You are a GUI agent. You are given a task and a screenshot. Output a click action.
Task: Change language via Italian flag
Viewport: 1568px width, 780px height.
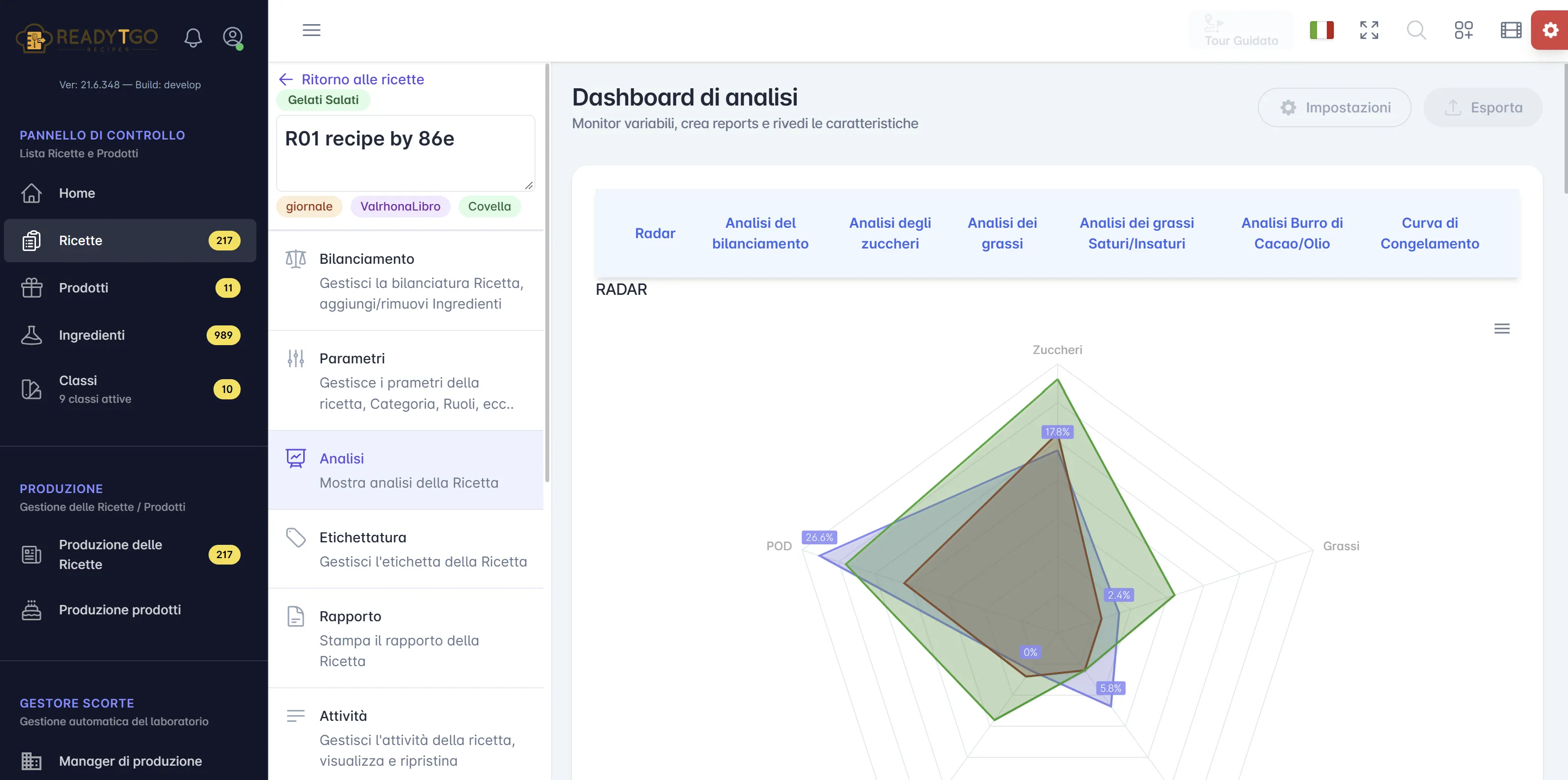[1321, 30]
